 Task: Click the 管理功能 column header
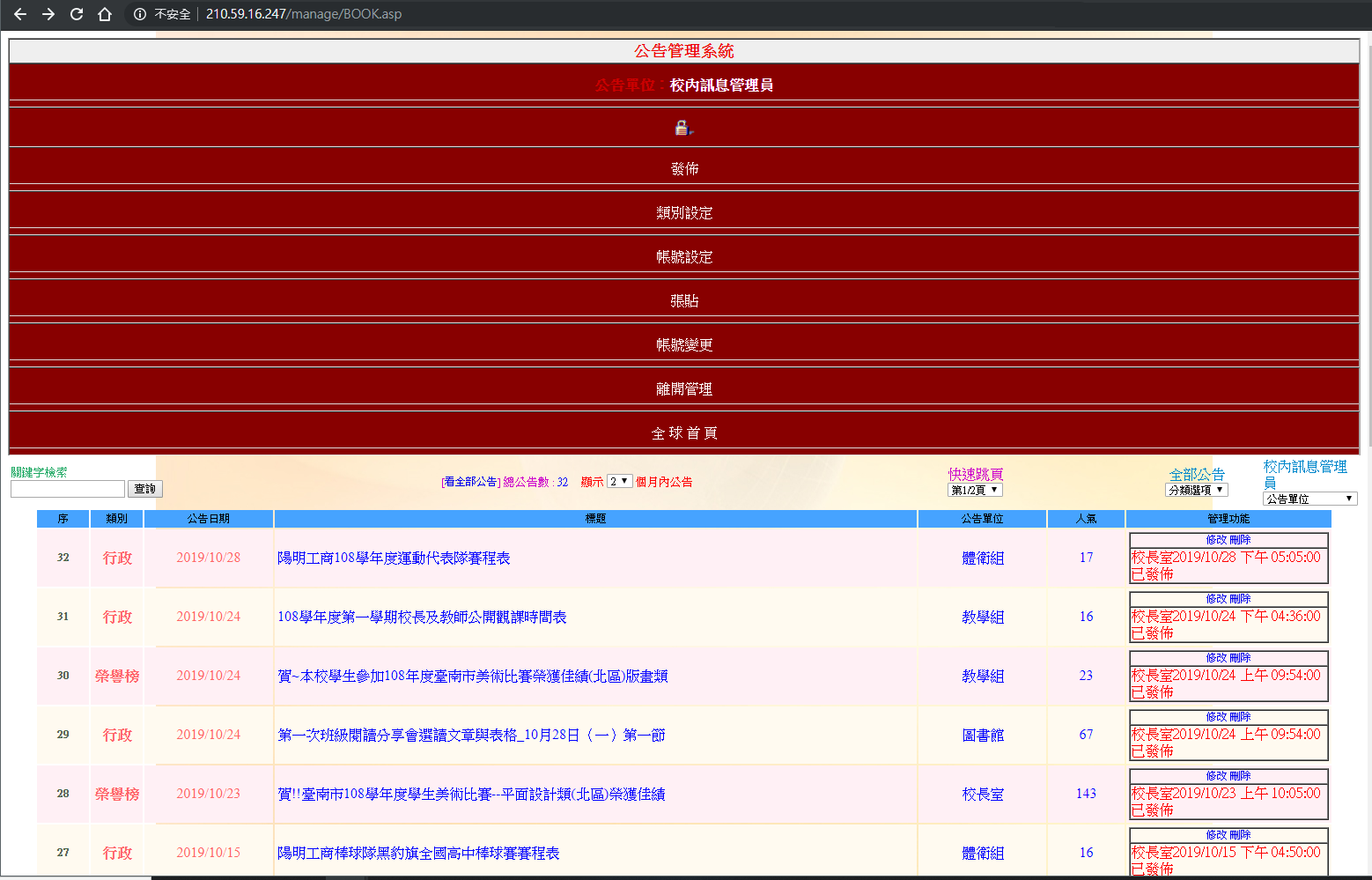(1228, 519)
